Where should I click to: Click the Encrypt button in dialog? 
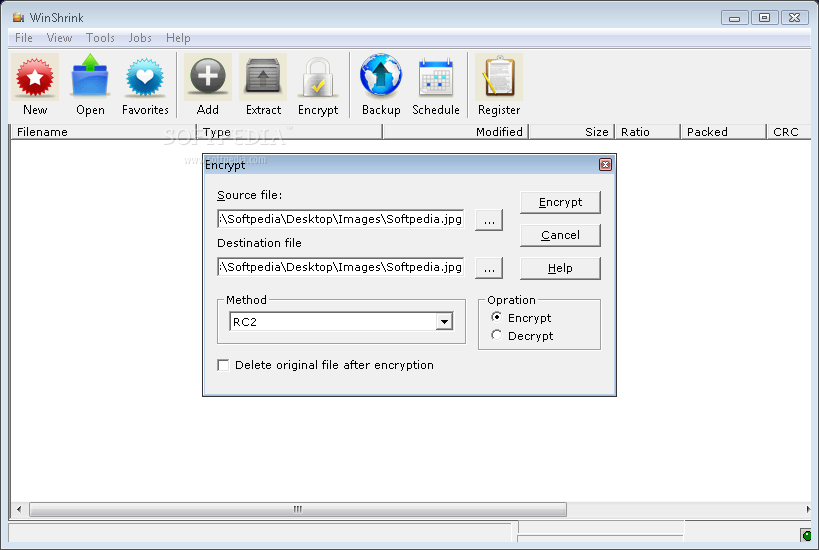pos(560,202)
